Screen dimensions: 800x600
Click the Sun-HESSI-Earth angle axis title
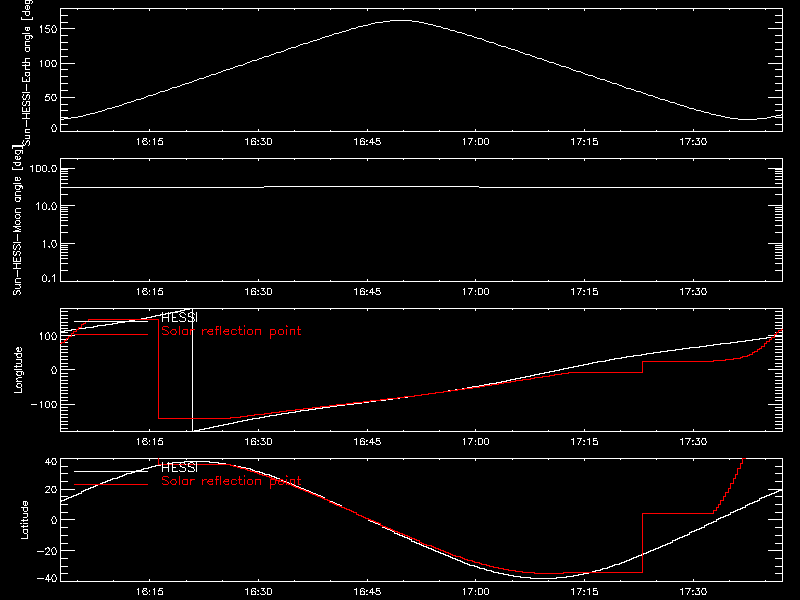27,73
